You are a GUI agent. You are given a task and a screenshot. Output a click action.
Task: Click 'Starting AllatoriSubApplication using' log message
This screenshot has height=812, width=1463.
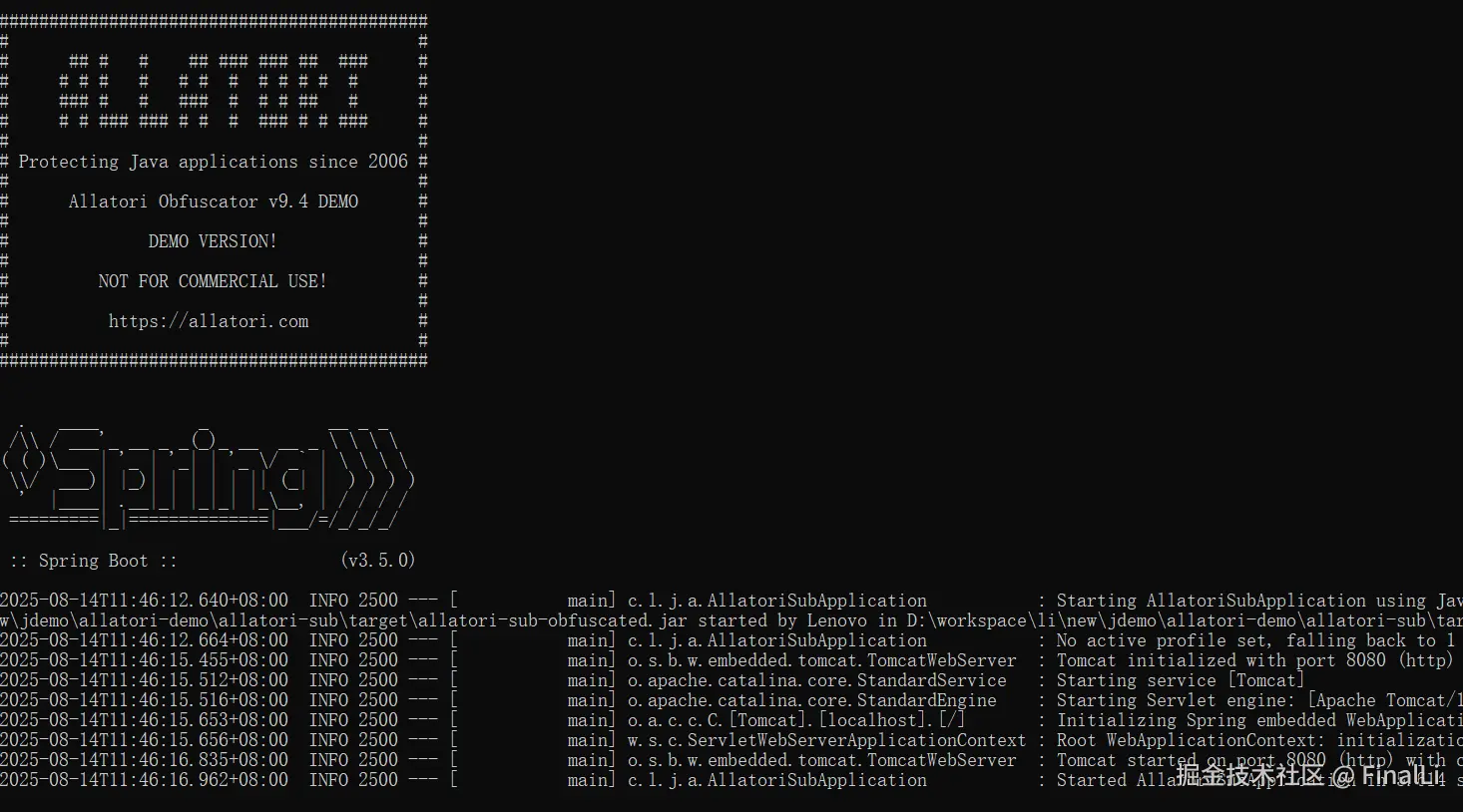pos(1247,601)
